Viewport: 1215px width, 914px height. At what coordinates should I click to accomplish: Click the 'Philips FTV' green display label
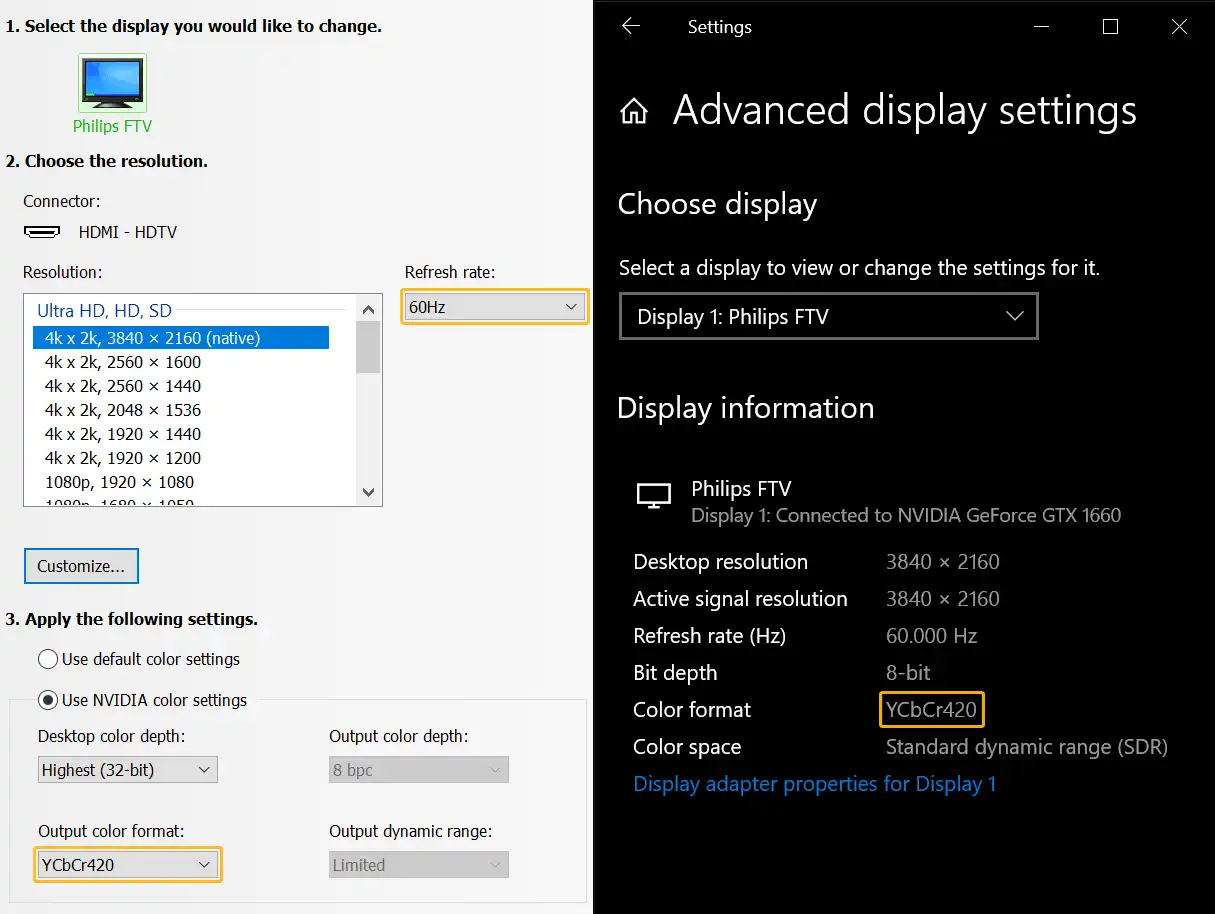pyautogui.click(x=112, y=126)
